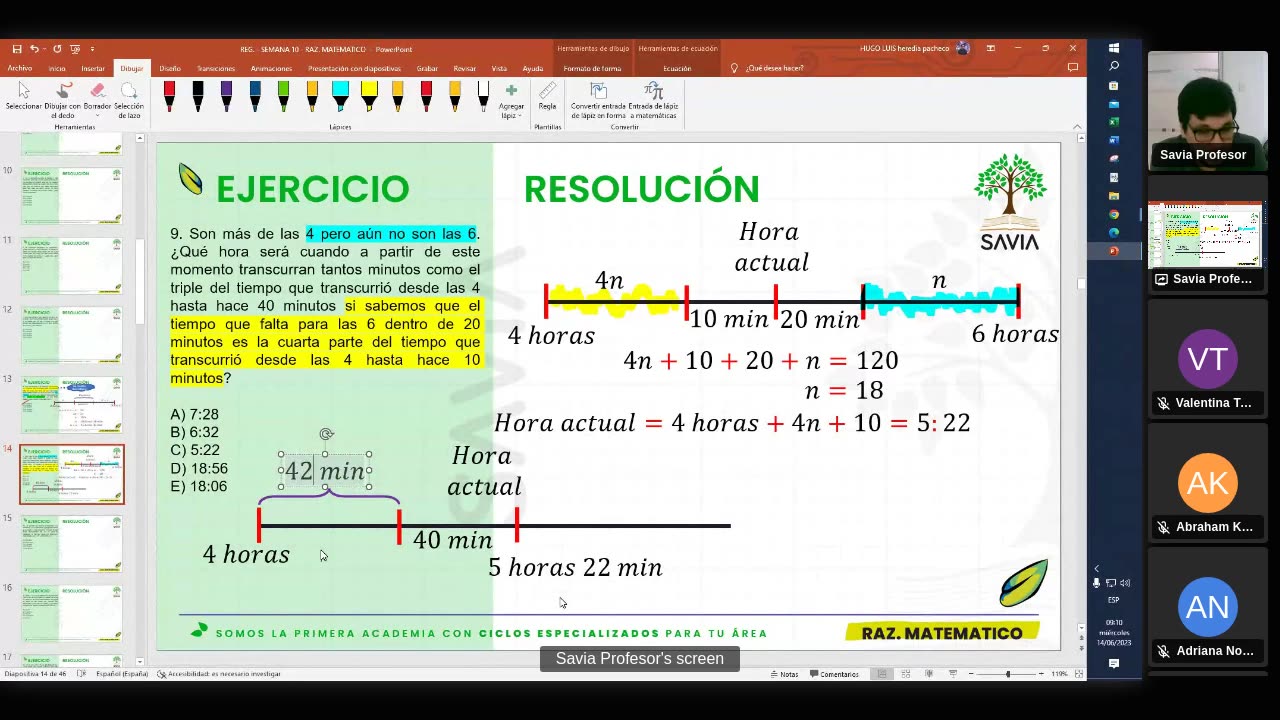Select the first red pen
The image size is (1280, 720).
pyautogui.click(x=169, y=96)
